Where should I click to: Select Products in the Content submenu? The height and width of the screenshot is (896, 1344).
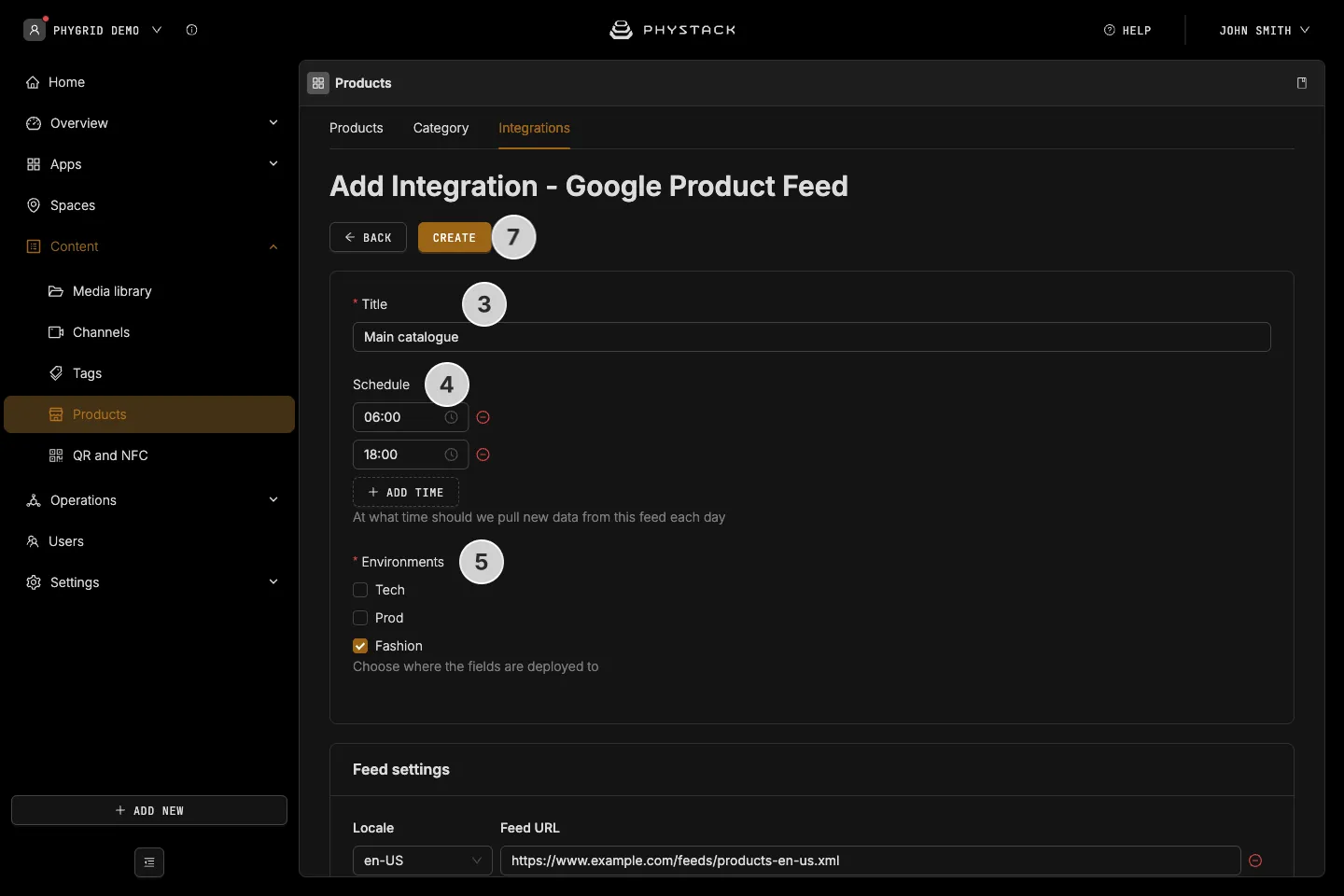[x=149, y=414]
